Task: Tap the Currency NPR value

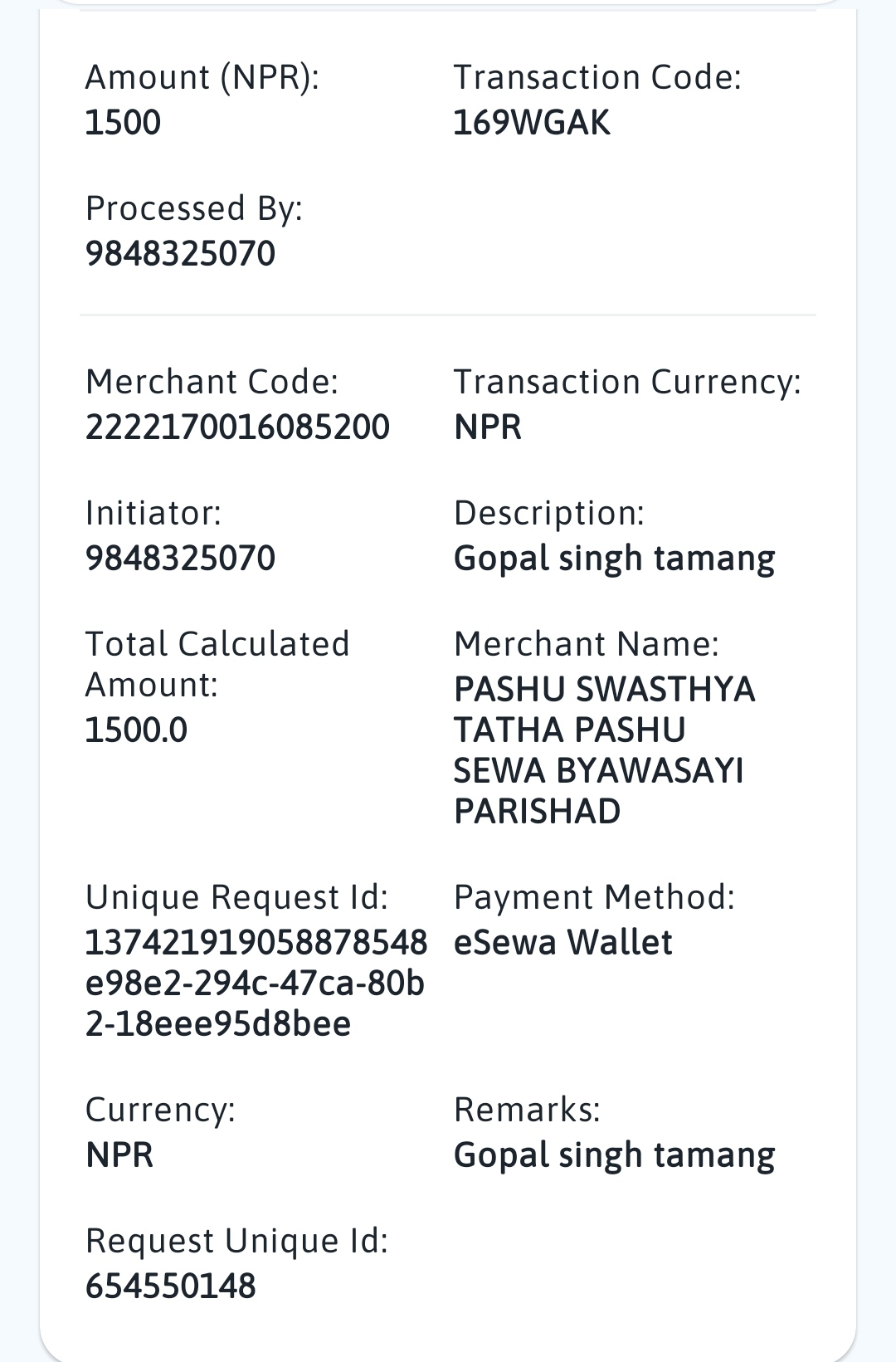Action: pos(119,1155)
